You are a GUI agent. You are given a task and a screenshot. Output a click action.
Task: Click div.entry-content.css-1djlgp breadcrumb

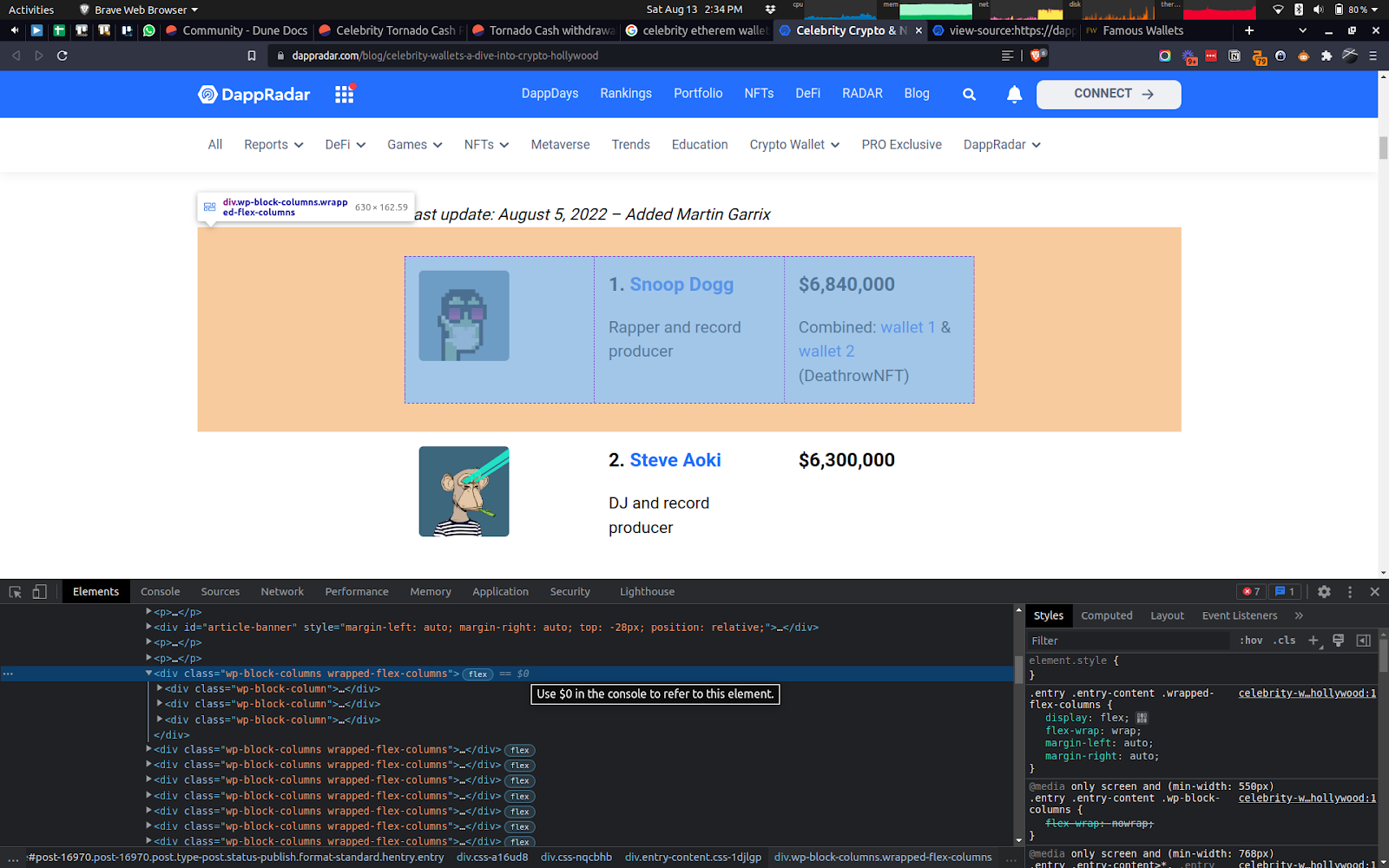coord(693,858)
